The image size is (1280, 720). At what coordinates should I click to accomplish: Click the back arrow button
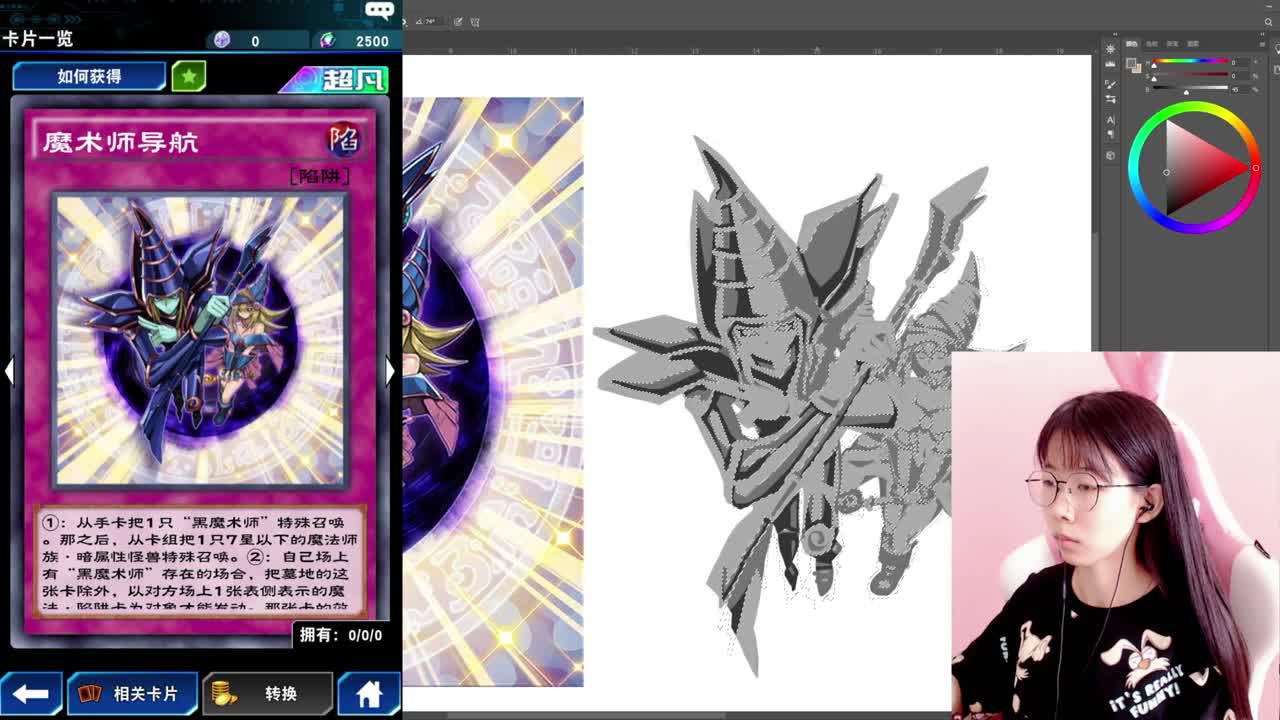pos(31,693)
